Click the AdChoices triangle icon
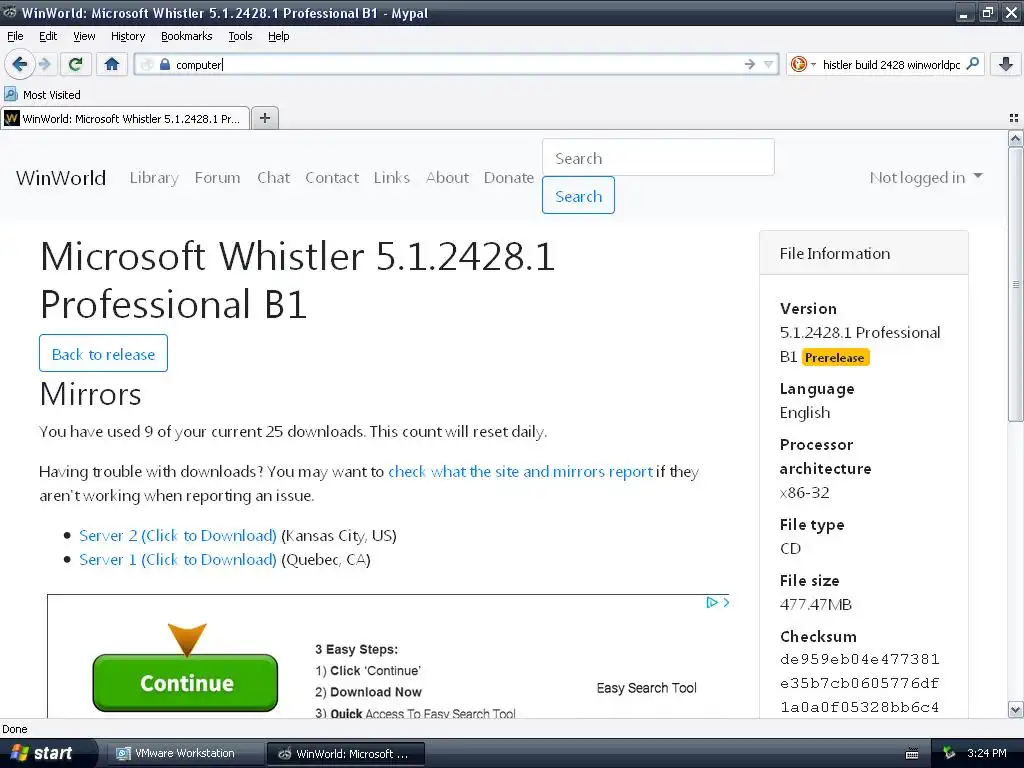This screenshot has height=768, width=1024. (712, 602)
